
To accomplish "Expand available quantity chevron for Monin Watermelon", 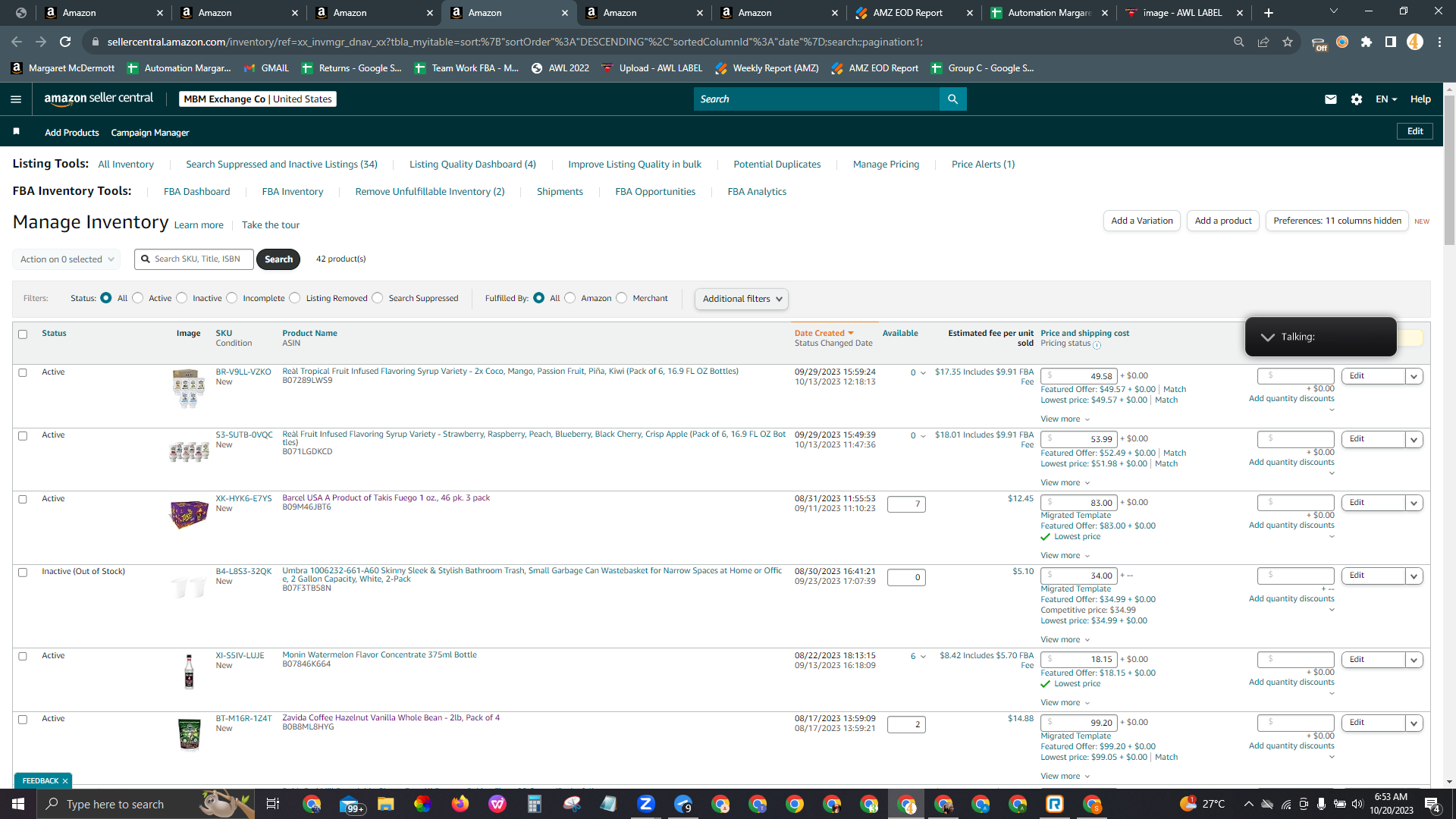I will tap(923, 657).
